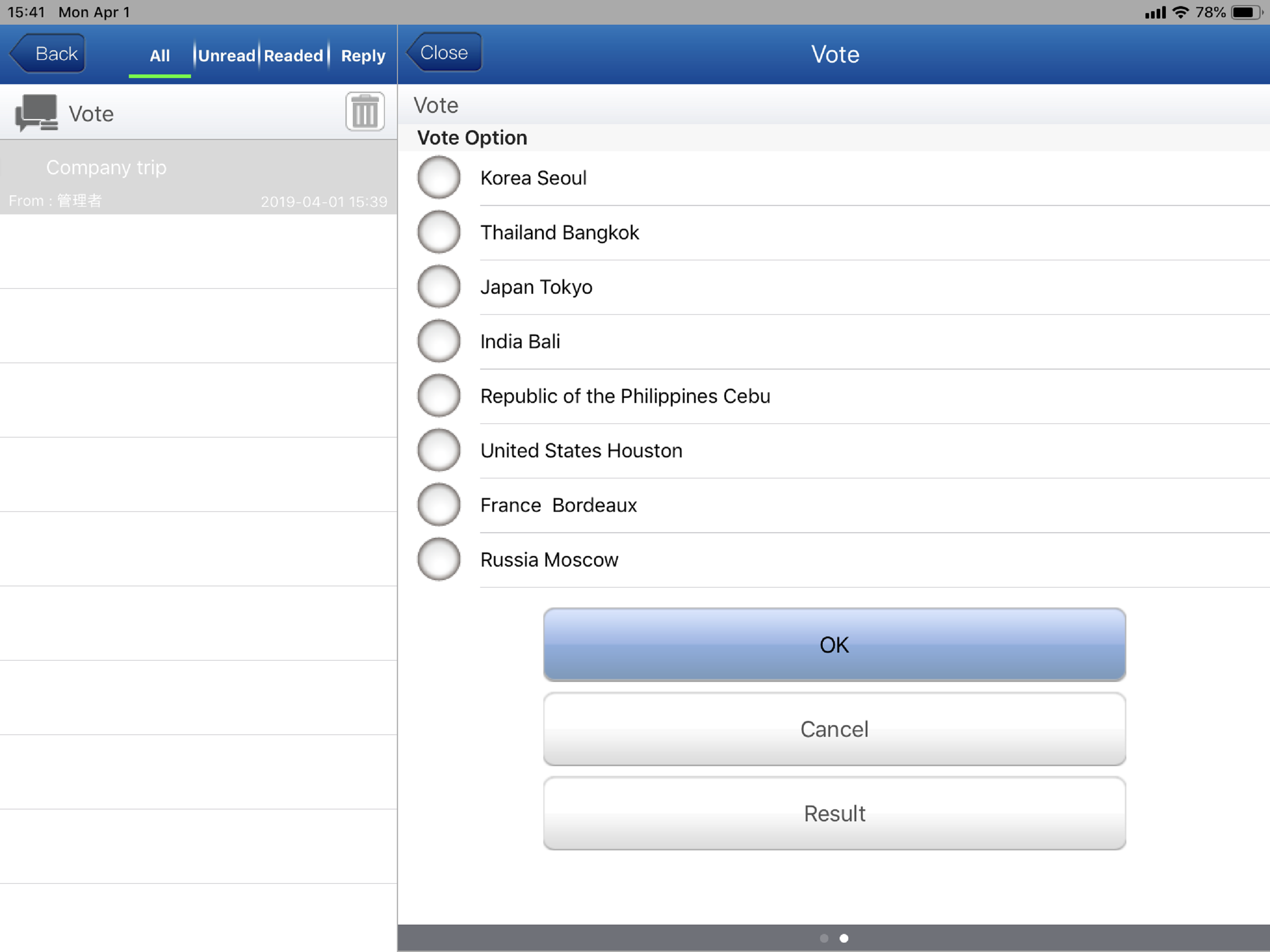Select the Thailand Bangkok radio button
1270x952 pixels.
click(439, 232)
